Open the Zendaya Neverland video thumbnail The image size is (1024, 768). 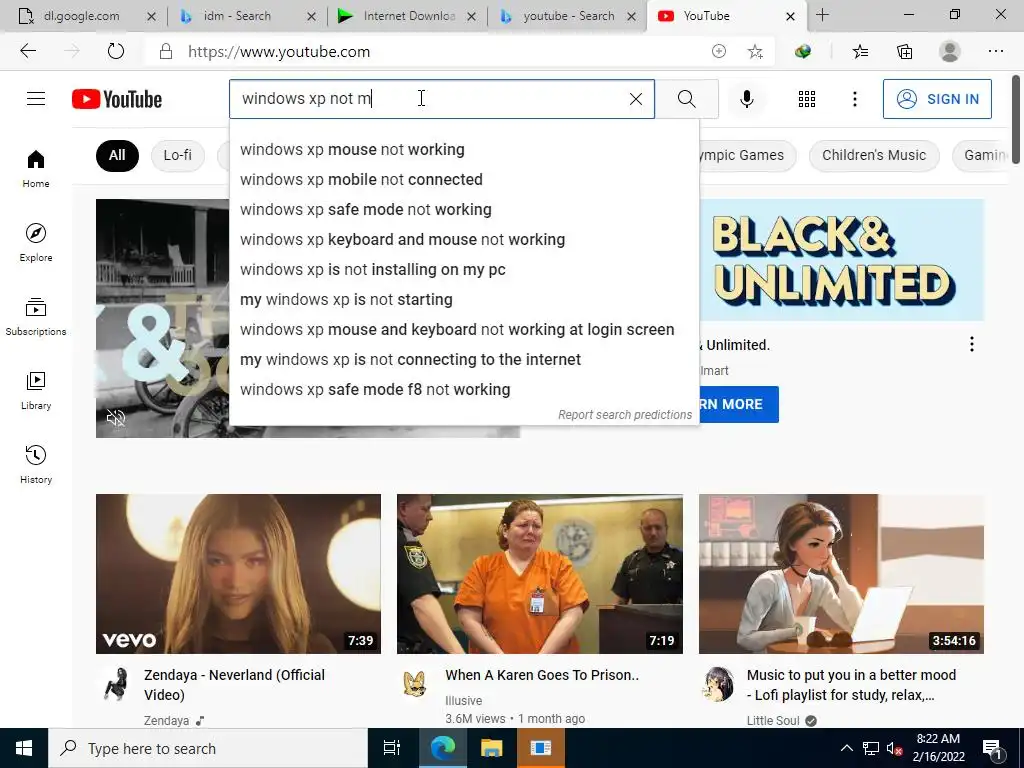pos(238,574)
